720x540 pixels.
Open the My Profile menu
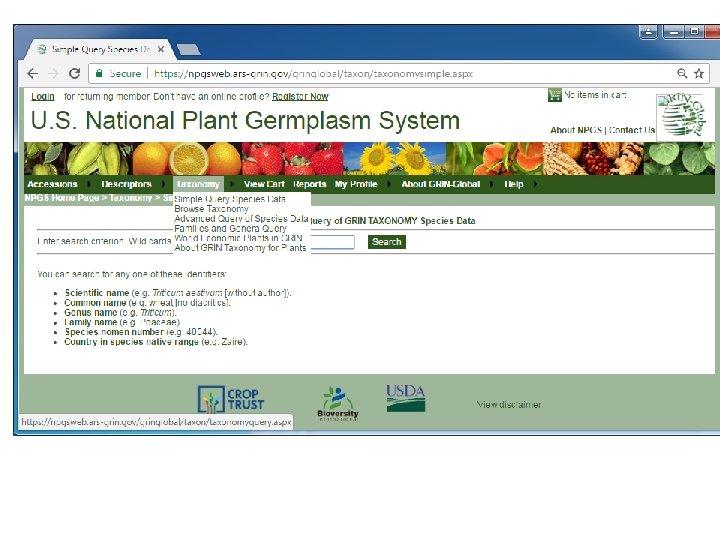pos(356,184)
